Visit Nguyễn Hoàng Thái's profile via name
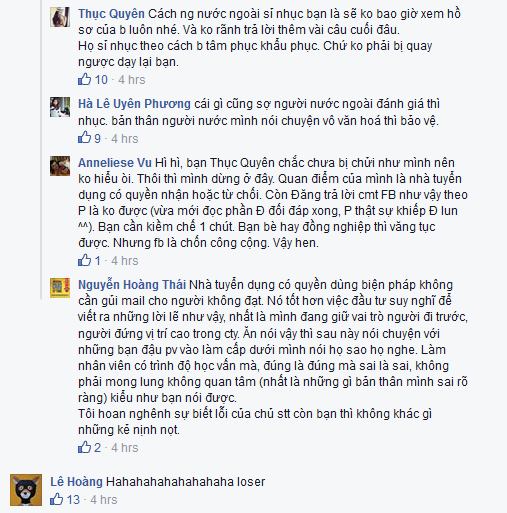507x513 pixels. 132,285
